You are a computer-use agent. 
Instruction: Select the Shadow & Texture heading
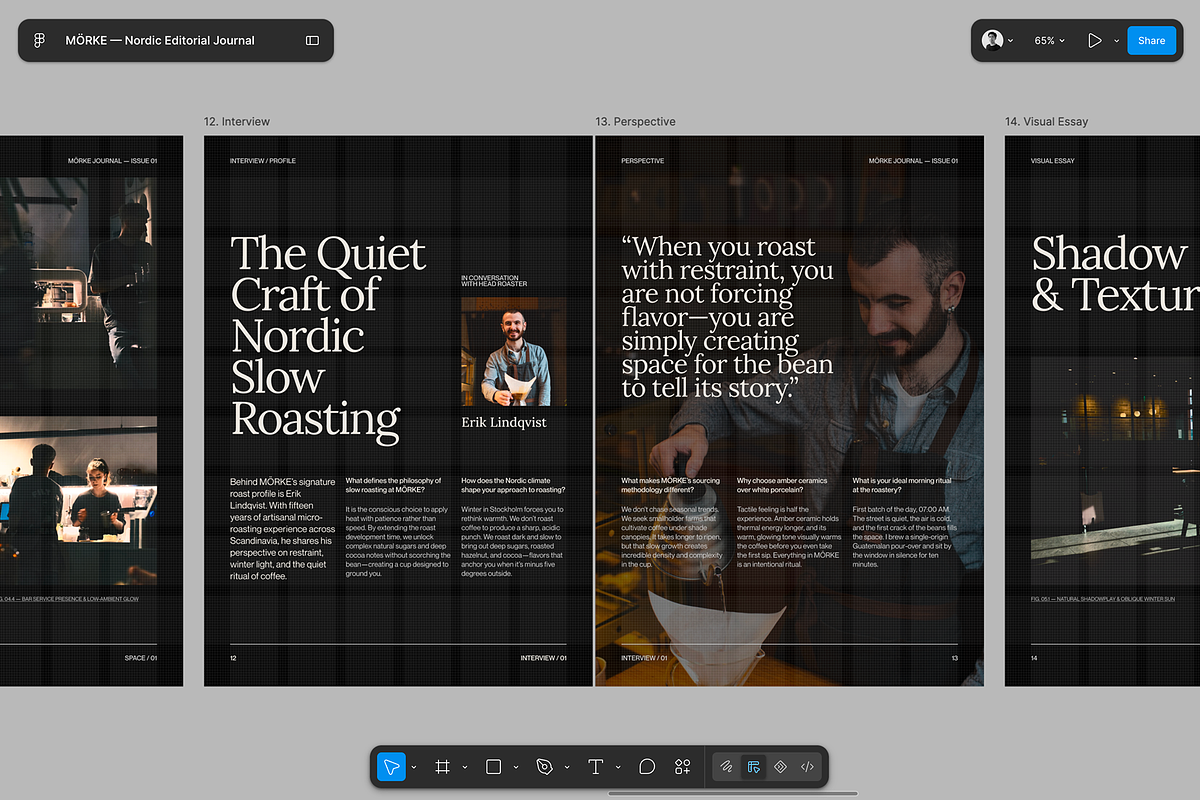(1115, 274)
